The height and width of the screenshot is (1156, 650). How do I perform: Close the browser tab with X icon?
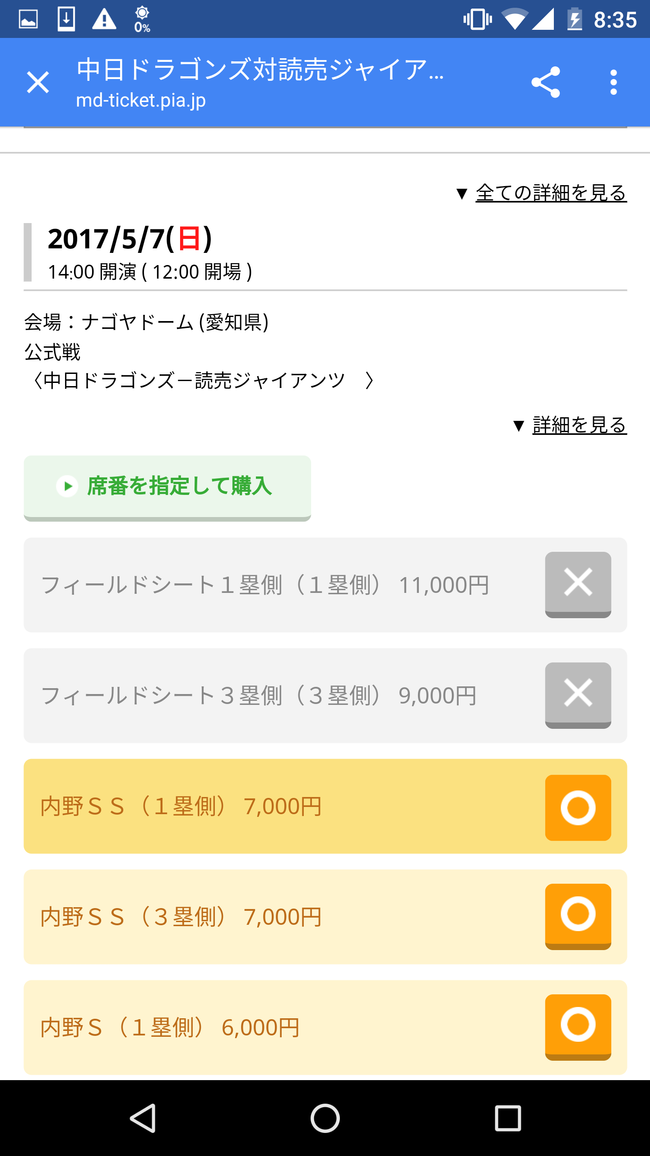pos(38,83)
